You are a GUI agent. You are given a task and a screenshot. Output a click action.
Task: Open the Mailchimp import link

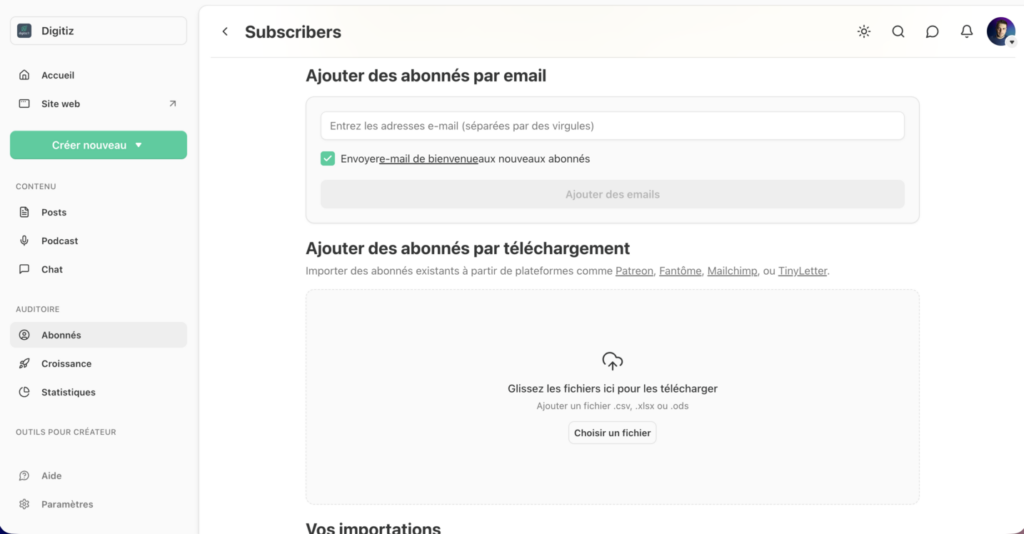(732, 271)
